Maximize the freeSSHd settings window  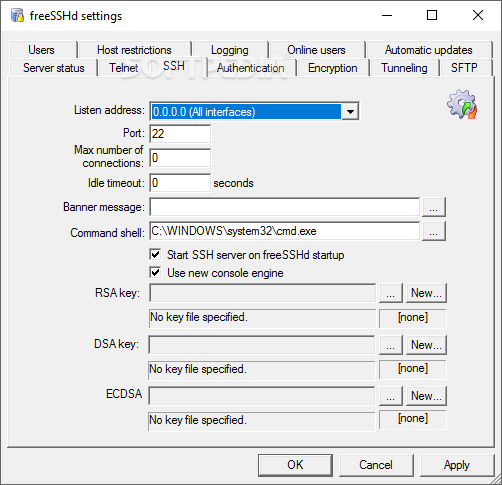coord(432,15)
